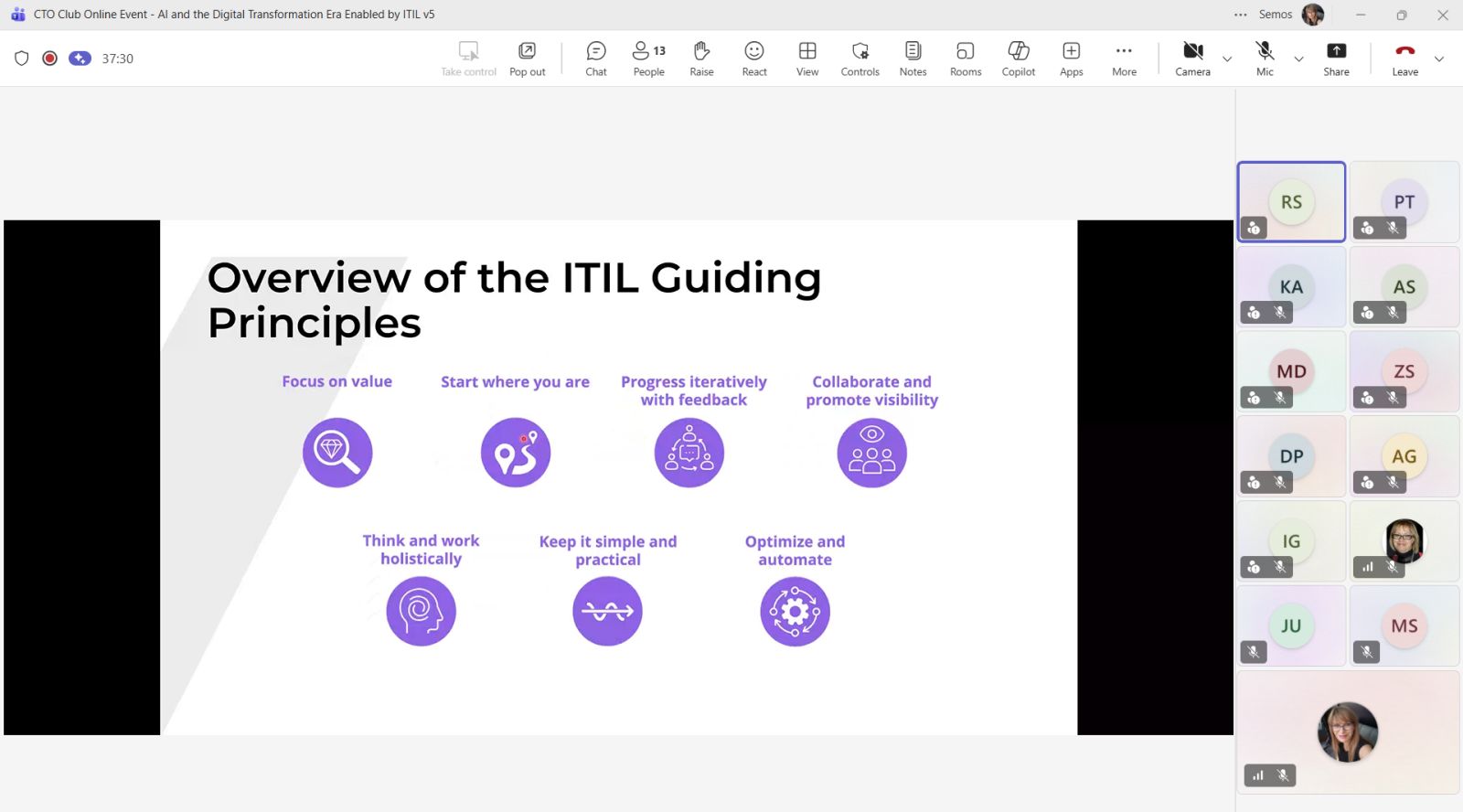
Task: Click the Focus on value magnifier icon
Action: point(337,453)
